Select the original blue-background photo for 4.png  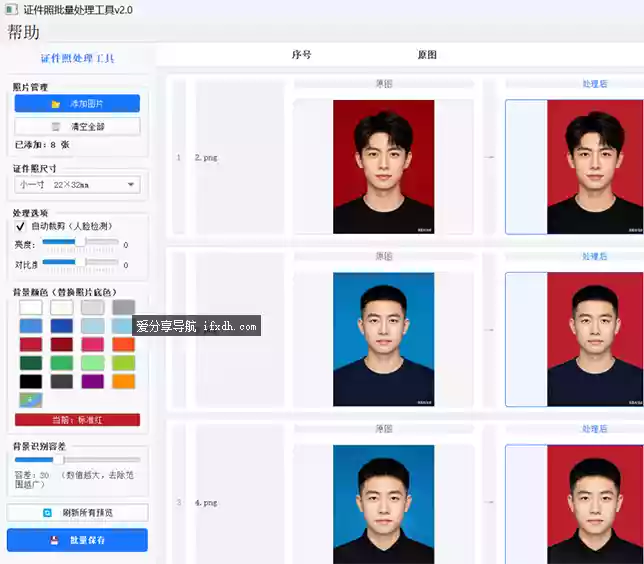click(x=384, y=504)
